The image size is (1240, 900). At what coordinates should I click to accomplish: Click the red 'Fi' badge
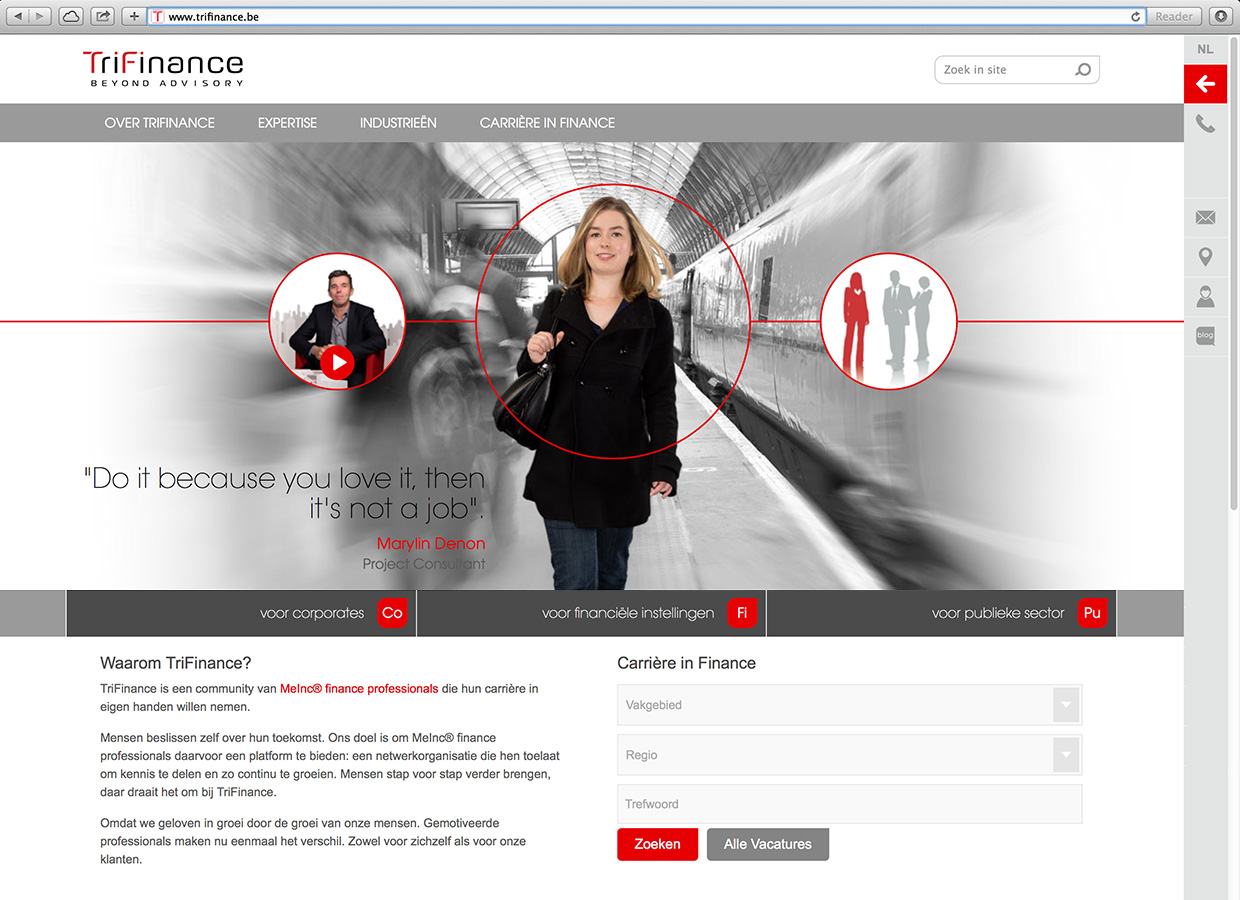pos(742,613)
